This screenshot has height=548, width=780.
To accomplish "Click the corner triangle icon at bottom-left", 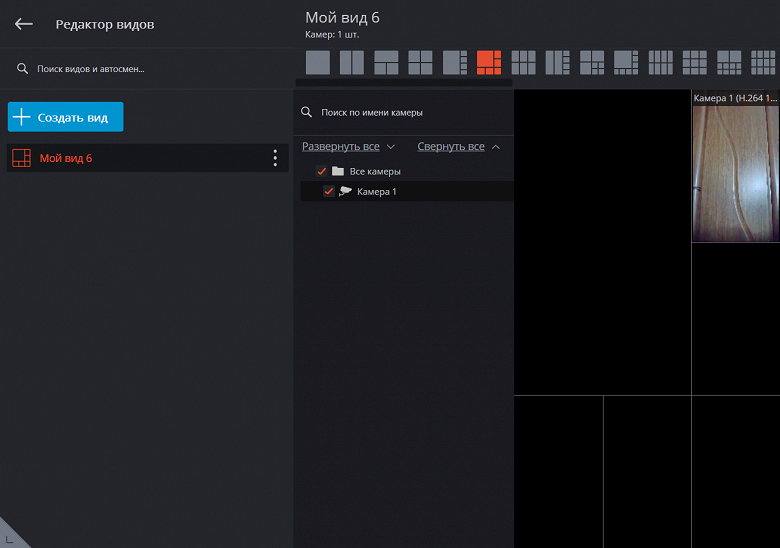I will pyautogui.click(x=10, y=537).
